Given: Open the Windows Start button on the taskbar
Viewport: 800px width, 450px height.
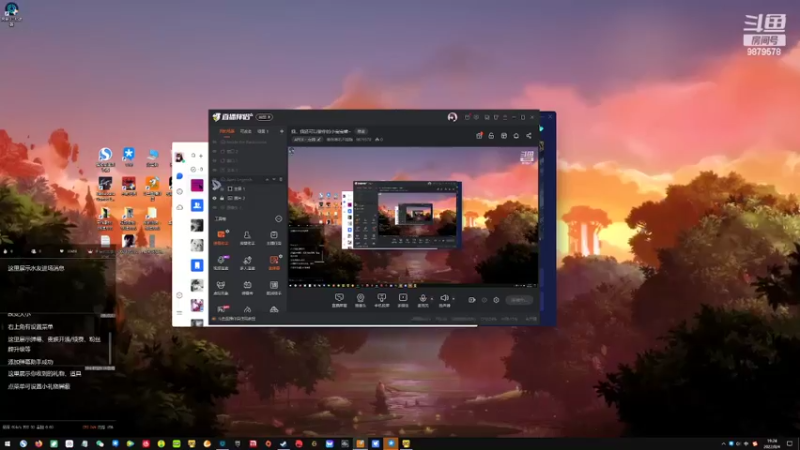Looking at the screenshot, I should click(8, 444).
